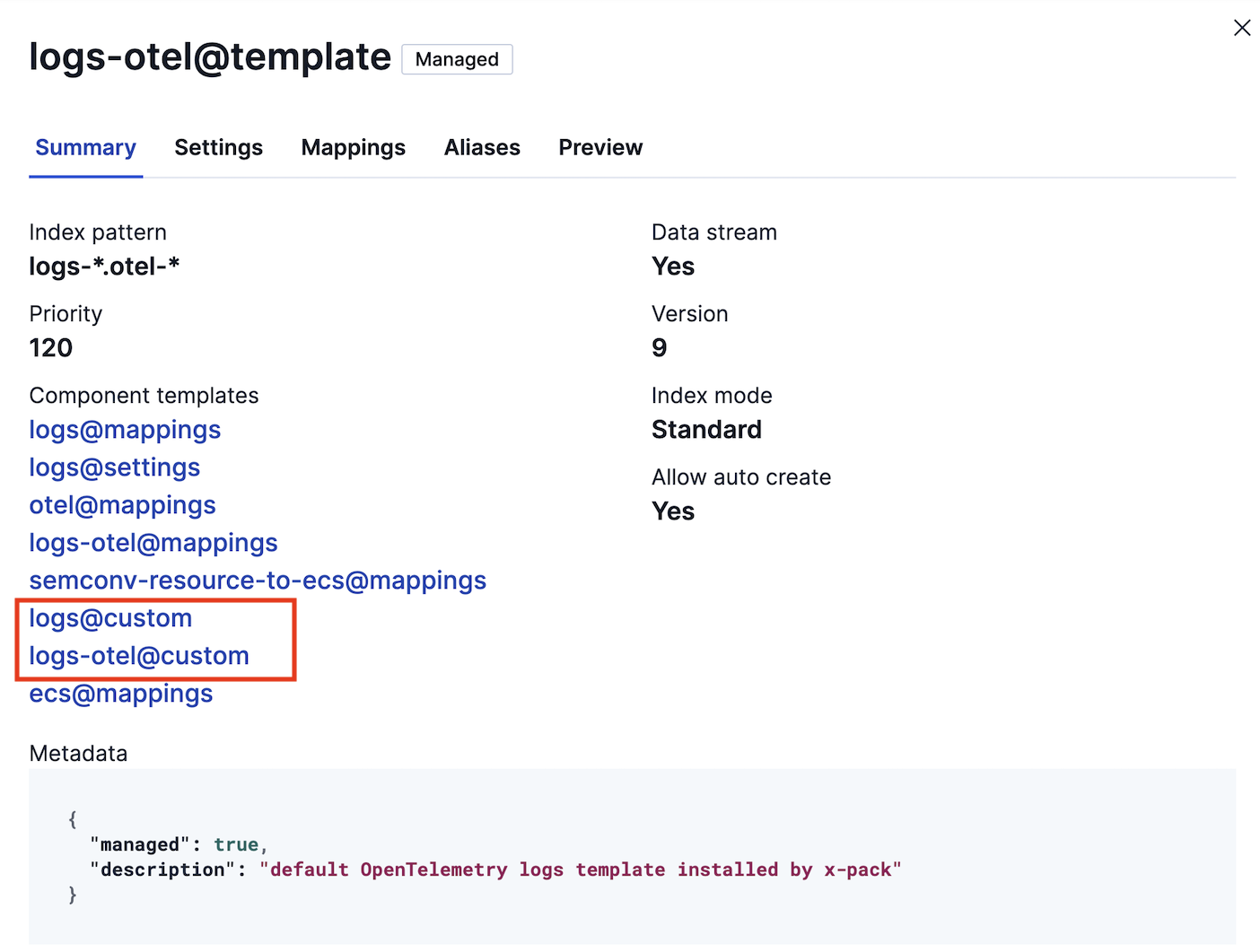Click the Priority value 120
This screenshot has width=1260, height=952.
point(50,347)
